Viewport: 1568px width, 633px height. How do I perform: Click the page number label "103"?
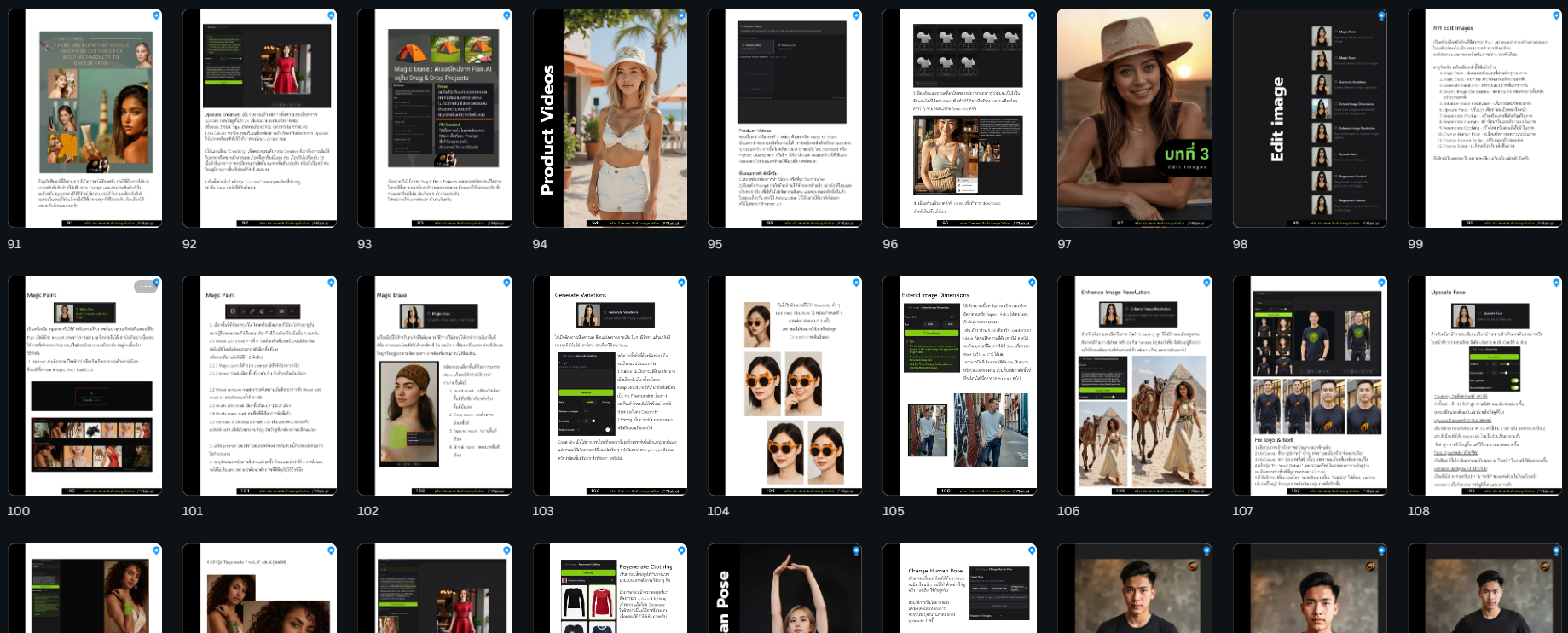tap(543, 511)
